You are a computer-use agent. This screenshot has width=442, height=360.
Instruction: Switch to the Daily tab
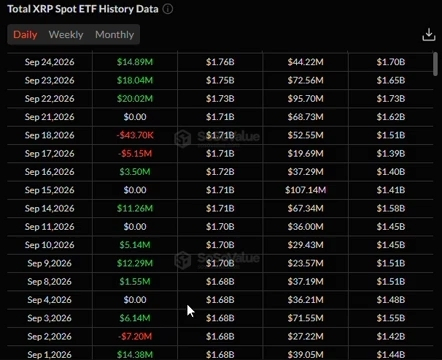[25, 34]
